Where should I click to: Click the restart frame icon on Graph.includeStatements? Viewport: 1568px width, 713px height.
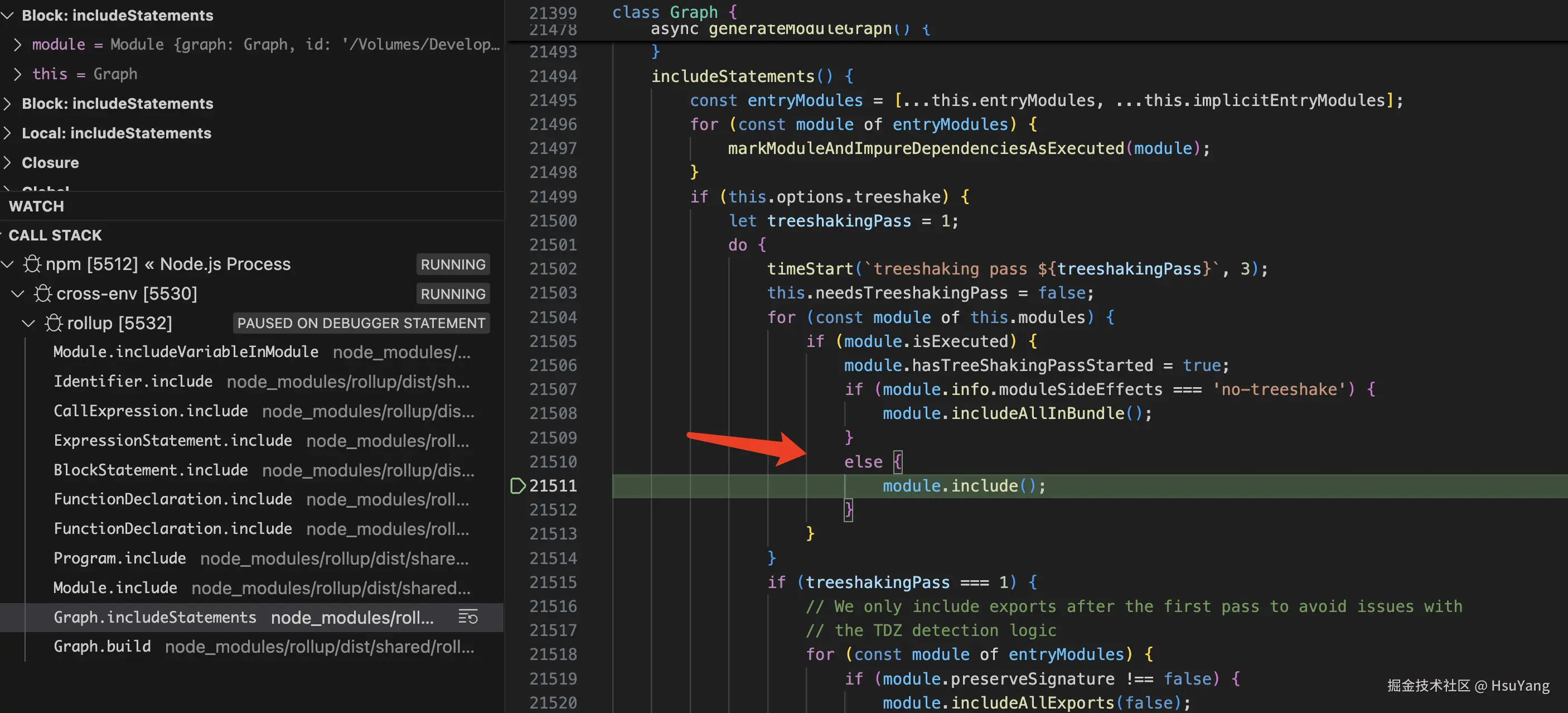point(467,617)
